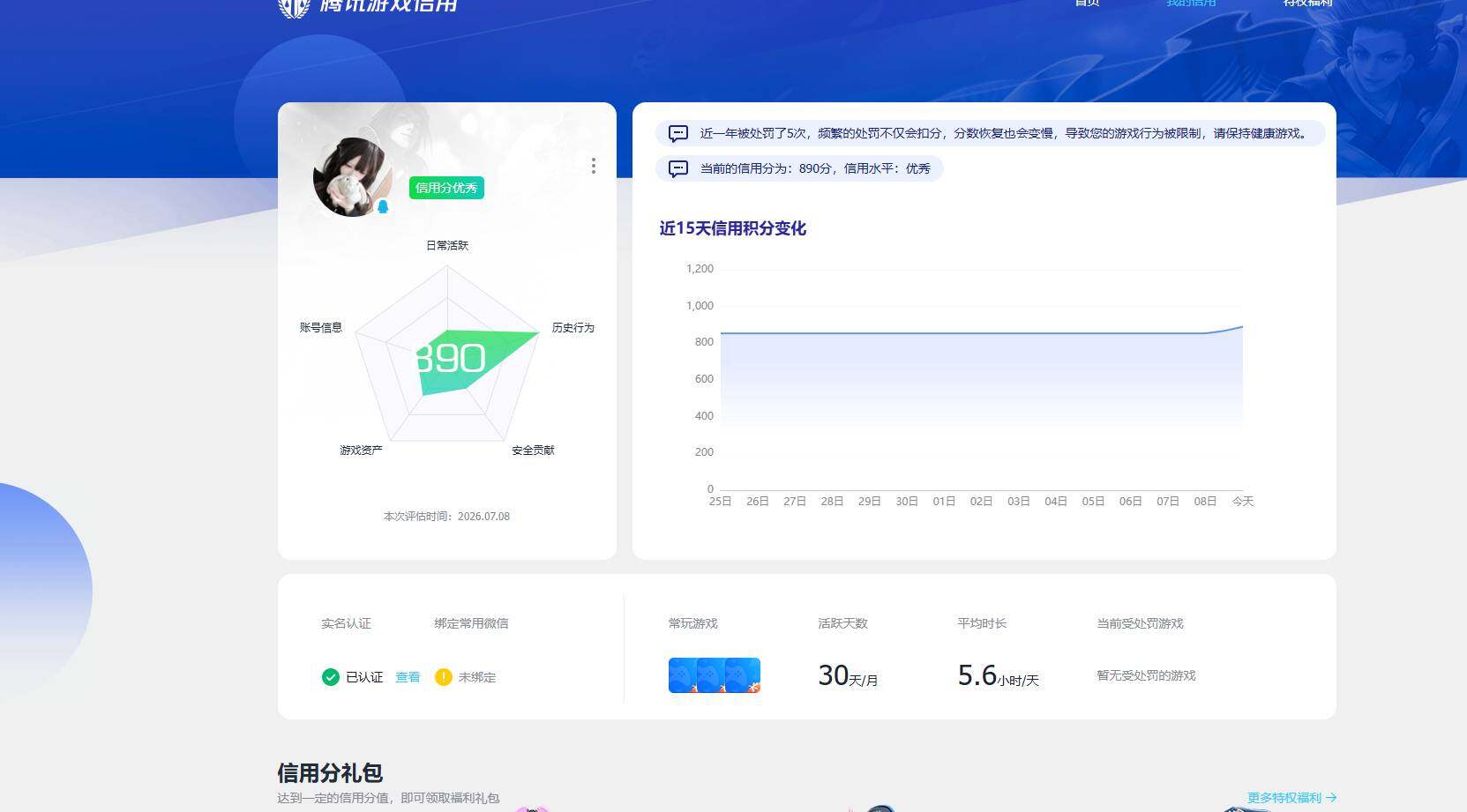The image size is (1467, 812).
Task: Click the 890 credit score in radar chart
Action: [451, 358]
